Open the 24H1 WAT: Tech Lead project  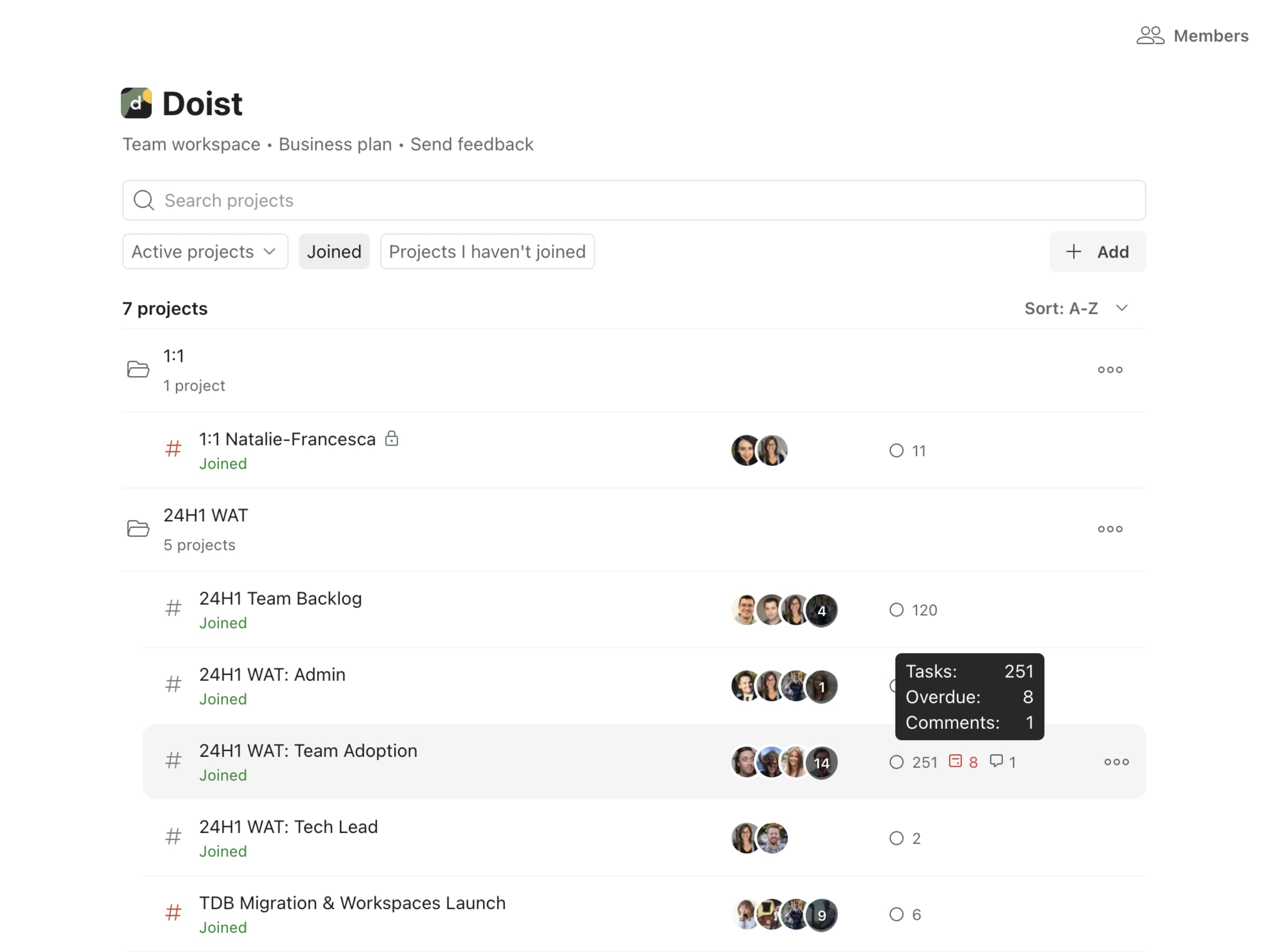tap(289, 827)
